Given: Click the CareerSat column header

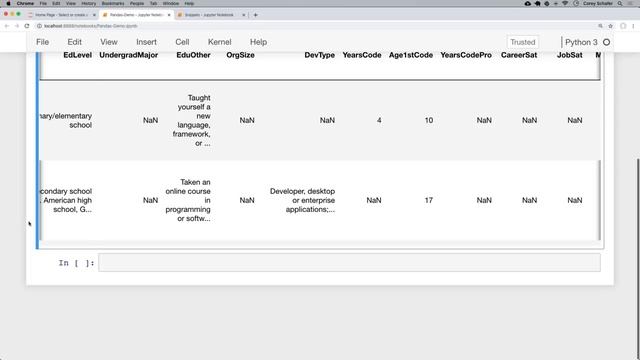Looking at the screenshot, I should (519, 55).
